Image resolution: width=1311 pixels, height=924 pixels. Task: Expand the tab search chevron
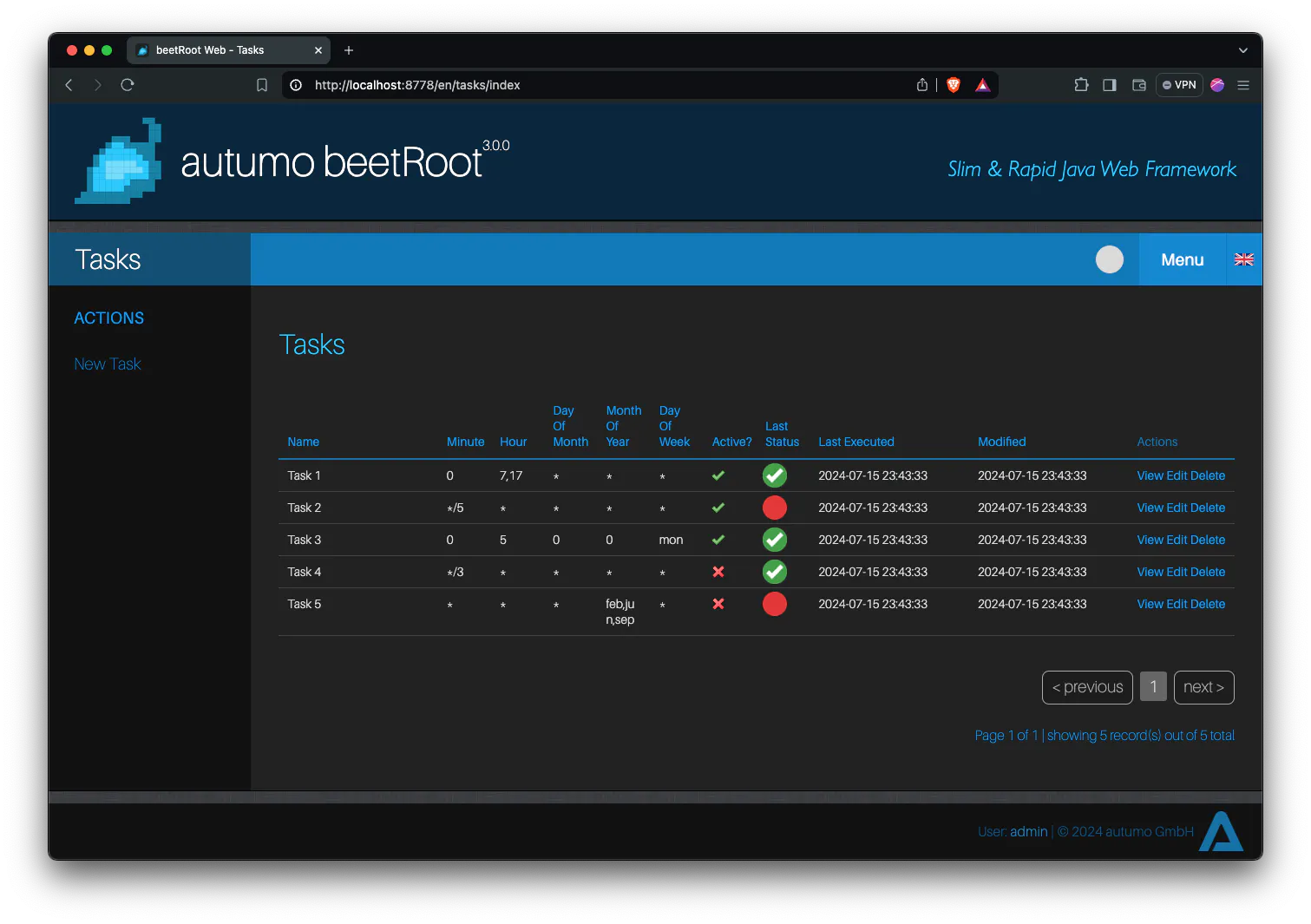click(1243, 50)
